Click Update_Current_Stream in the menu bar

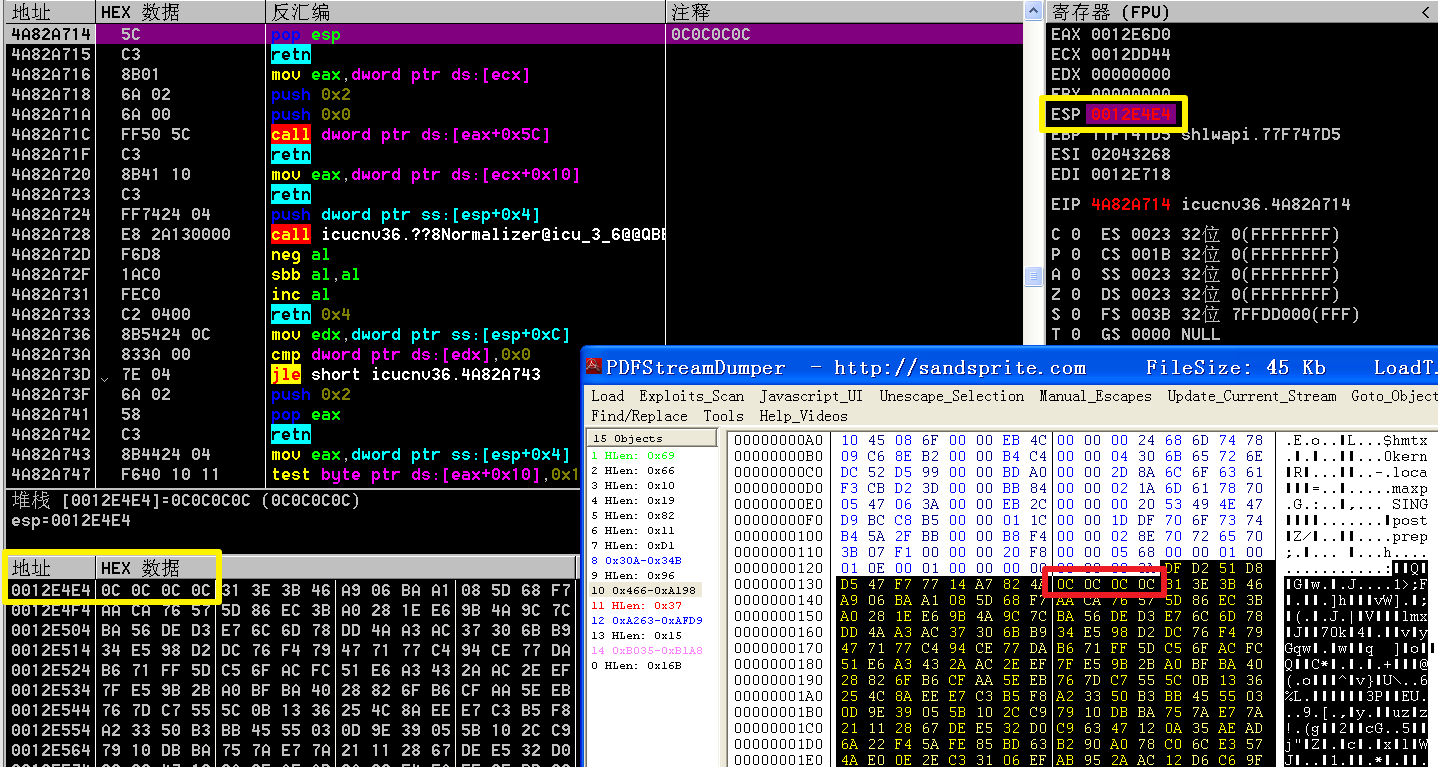pyautogui.click(x=1251, y=396)
